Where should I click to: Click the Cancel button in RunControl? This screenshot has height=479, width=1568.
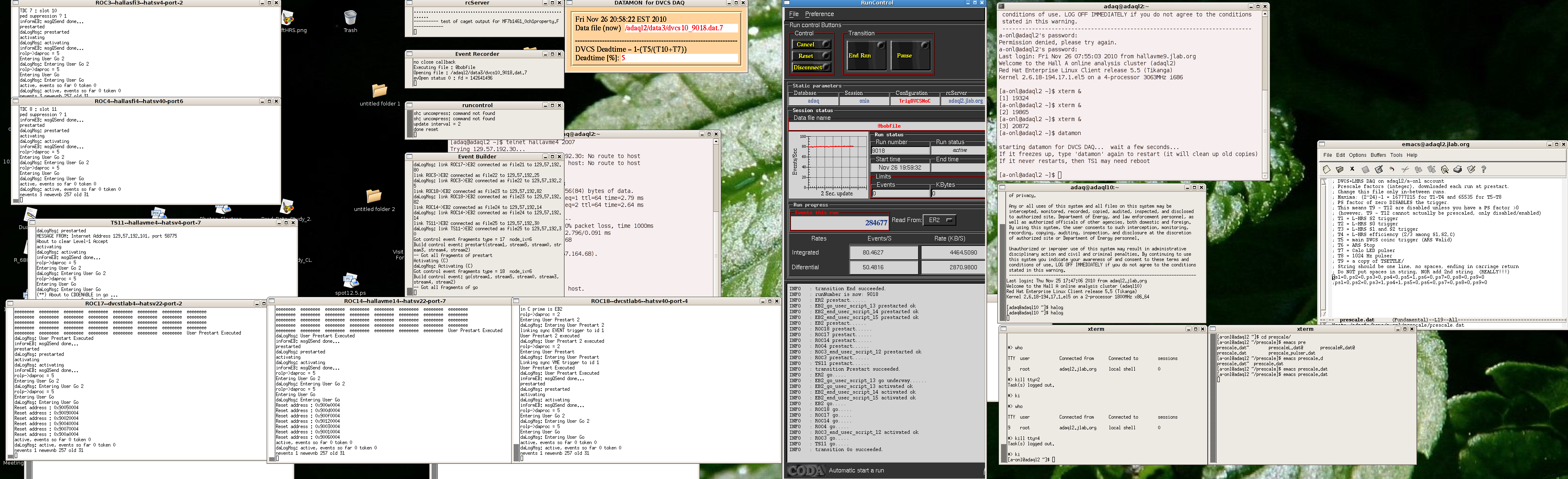[x=811, y=44]
